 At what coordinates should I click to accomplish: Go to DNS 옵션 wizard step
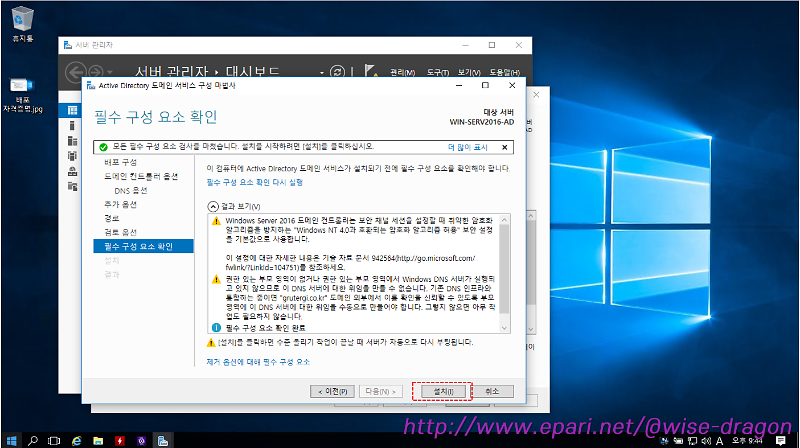[x=131, y=190]
